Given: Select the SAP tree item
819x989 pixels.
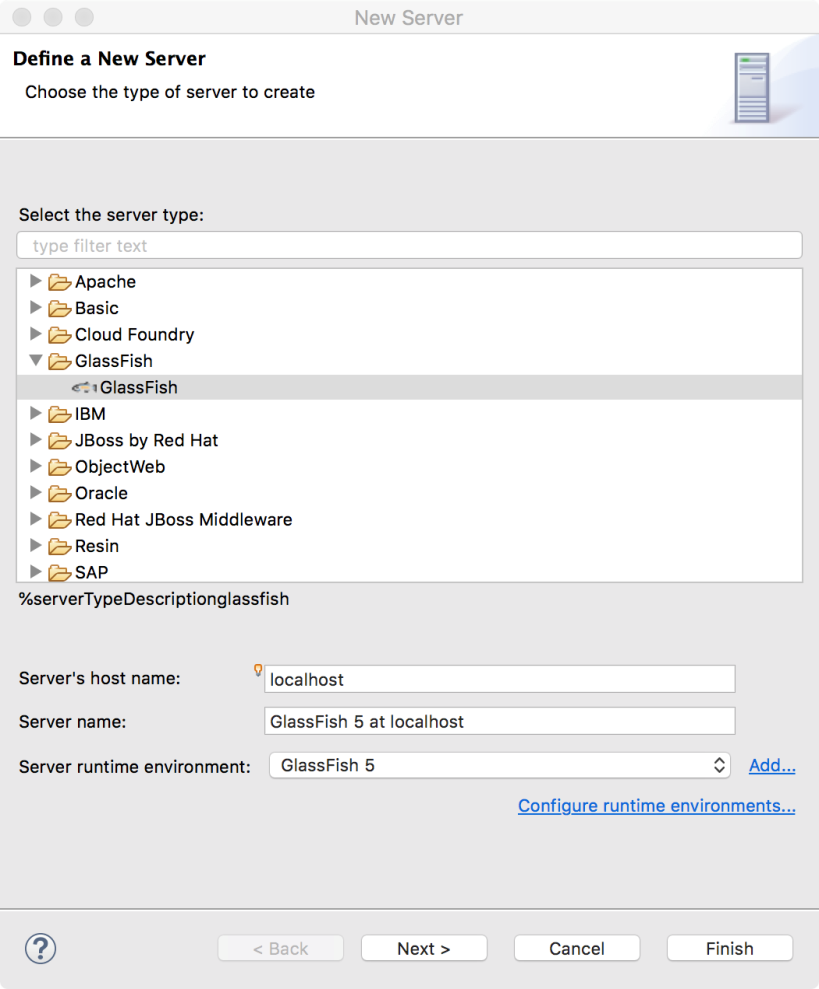Looking at the screenshot, I should click(91, 572).
